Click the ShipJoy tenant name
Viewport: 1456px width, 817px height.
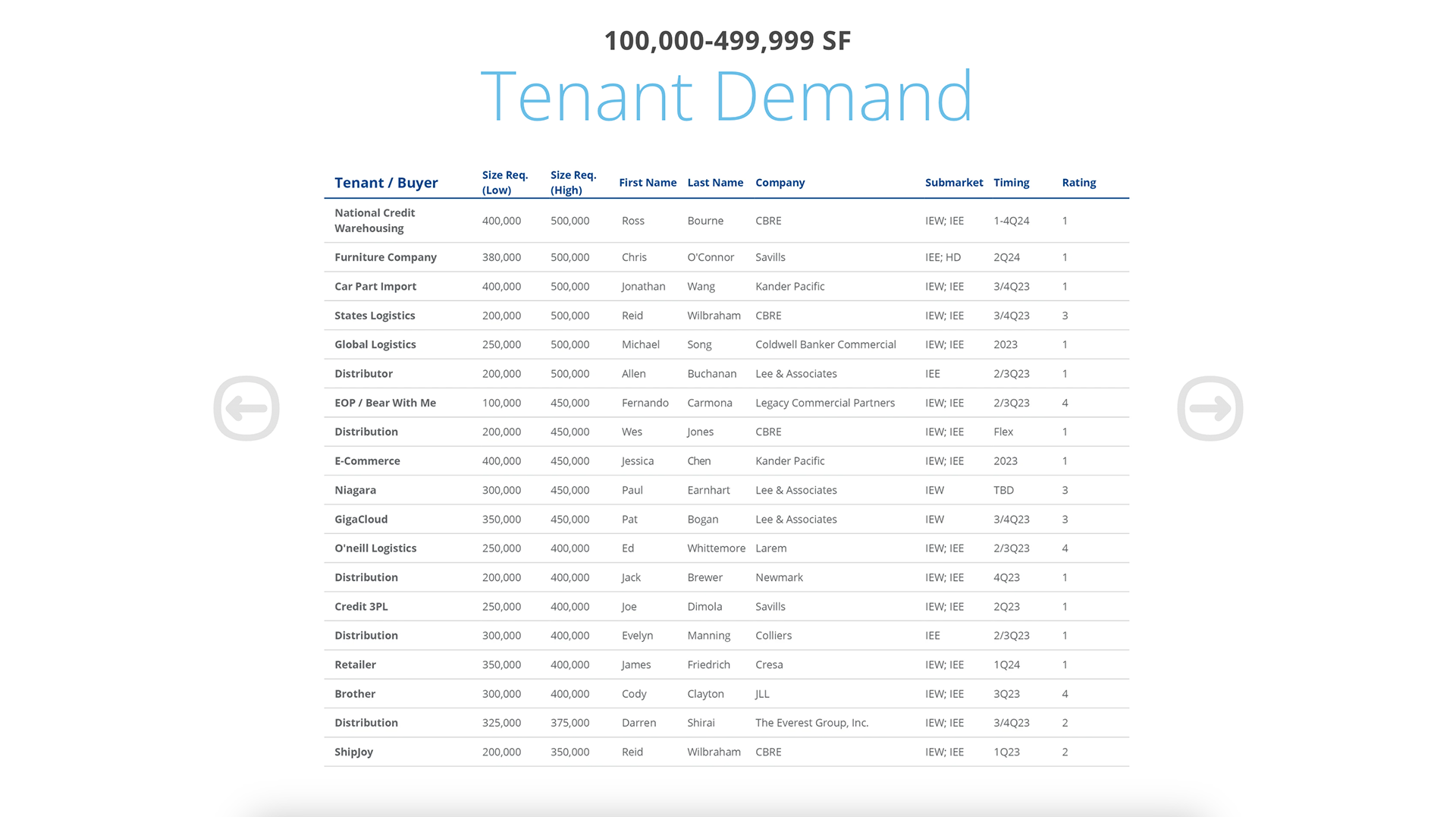(x=353, y=753)
